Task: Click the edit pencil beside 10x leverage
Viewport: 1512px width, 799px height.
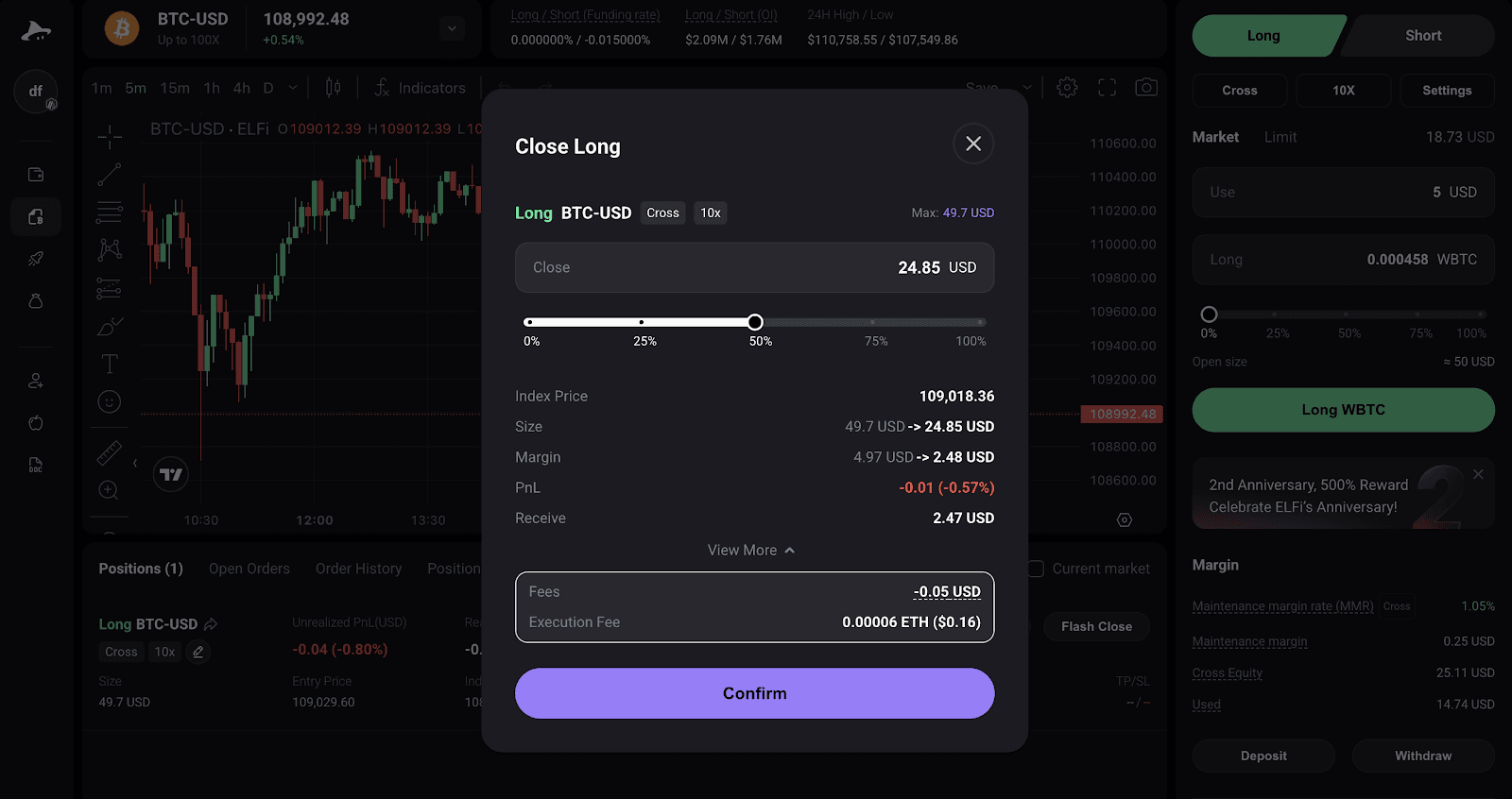Action: [x=198, y=652]
